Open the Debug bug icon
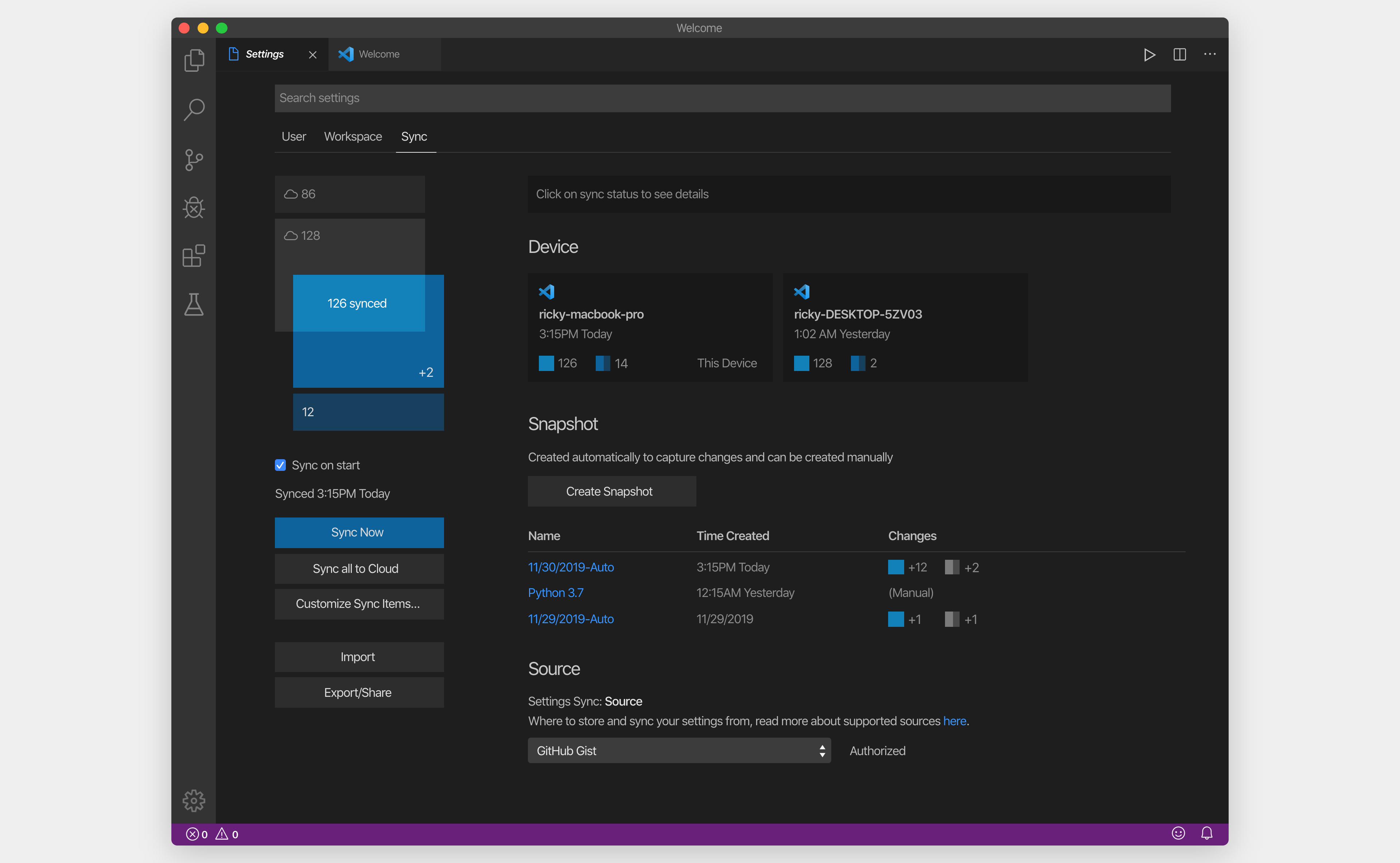The image size is (1400, 863). [x=194, y=207]
